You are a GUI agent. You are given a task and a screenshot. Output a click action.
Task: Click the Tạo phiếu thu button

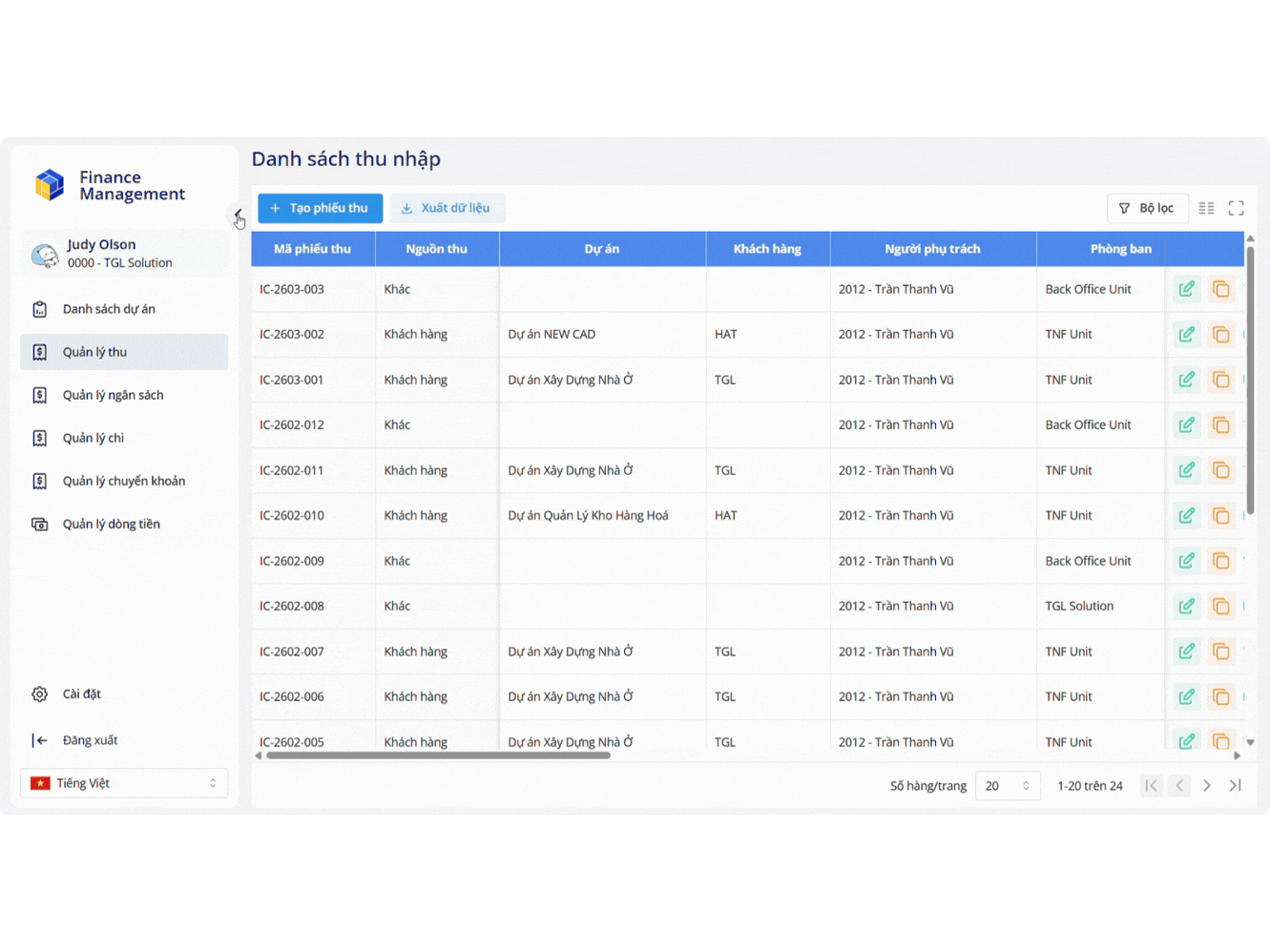320,208
